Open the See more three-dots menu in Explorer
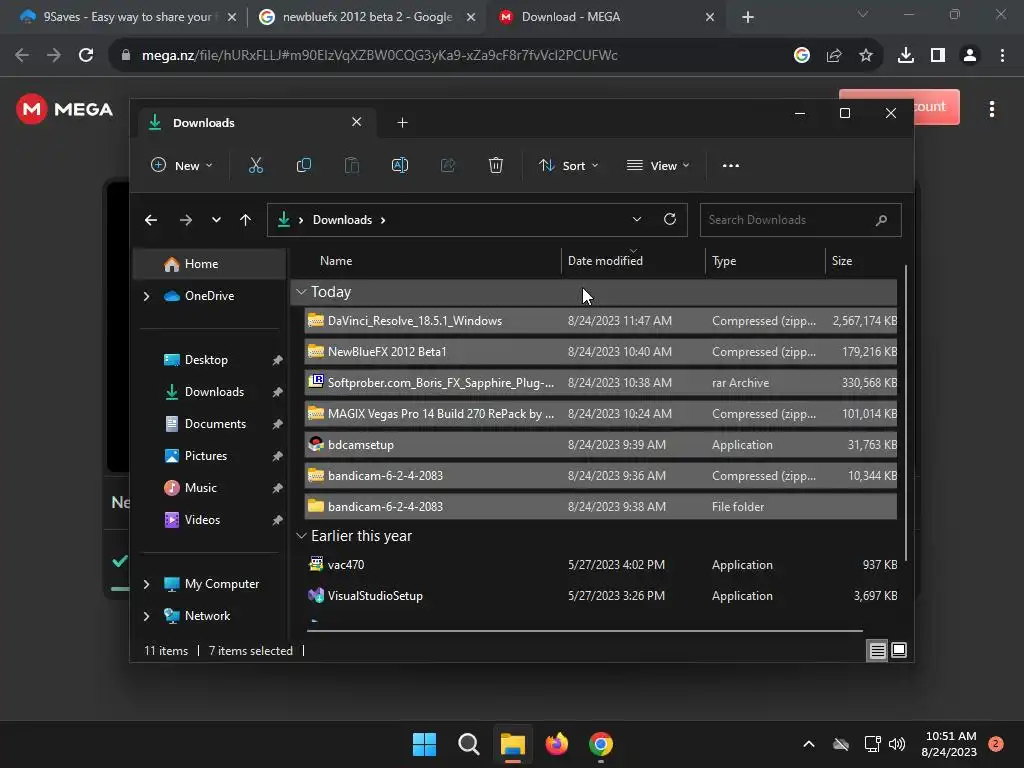This screenshot has width=1024, height=768. (x=731, y=166)
